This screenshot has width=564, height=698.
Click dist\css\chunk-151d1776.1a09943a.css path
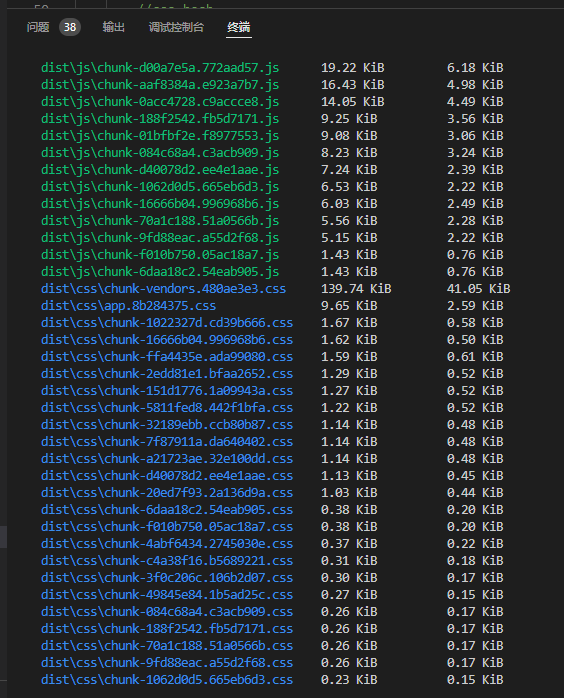click(x=167, y=391)
